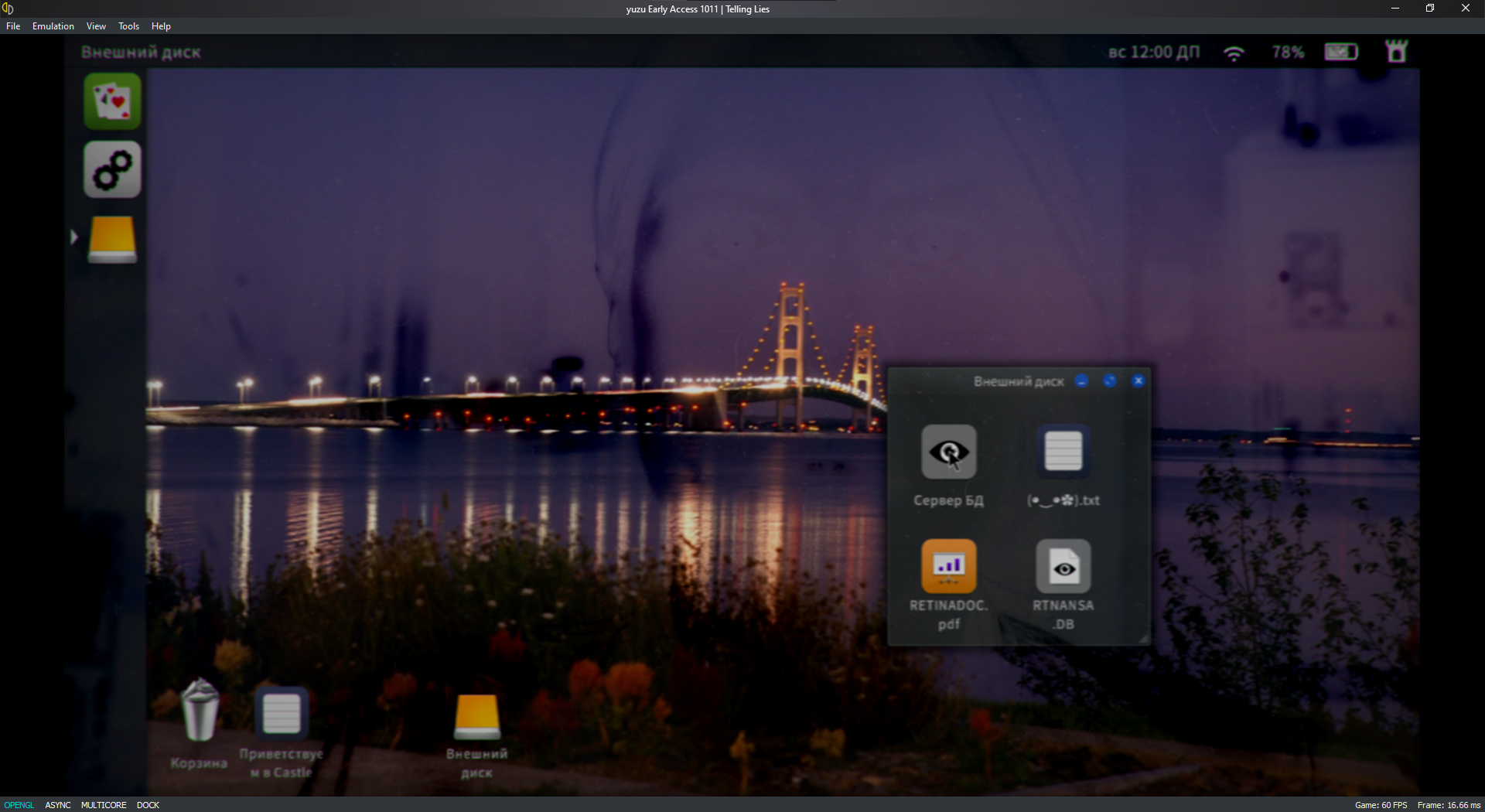The image size is (1485, 812).
Task: Expand the arrow beside the dock disk
Action: click(x=74, y=237)
